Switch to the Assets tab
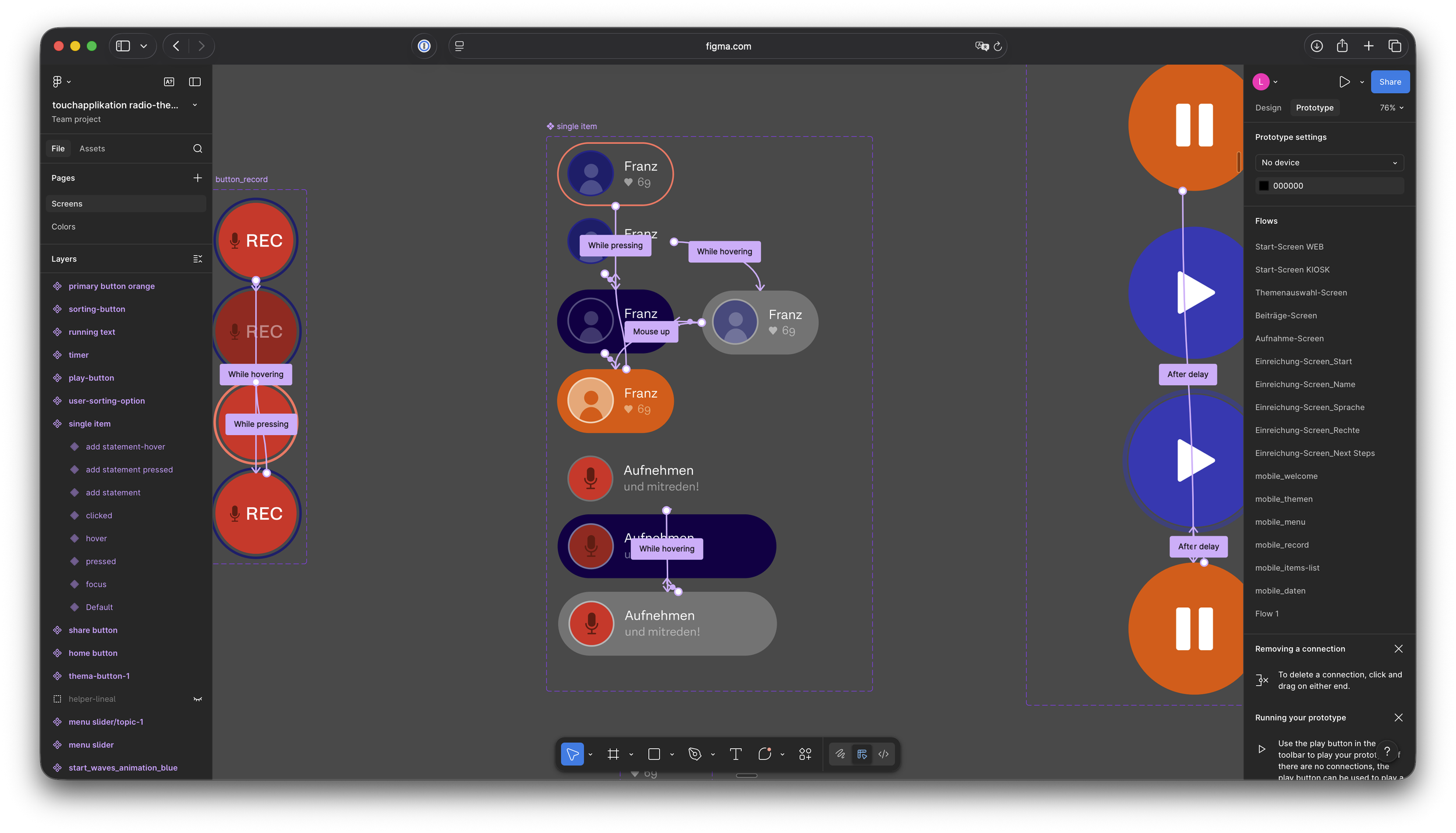 (92, 149)
